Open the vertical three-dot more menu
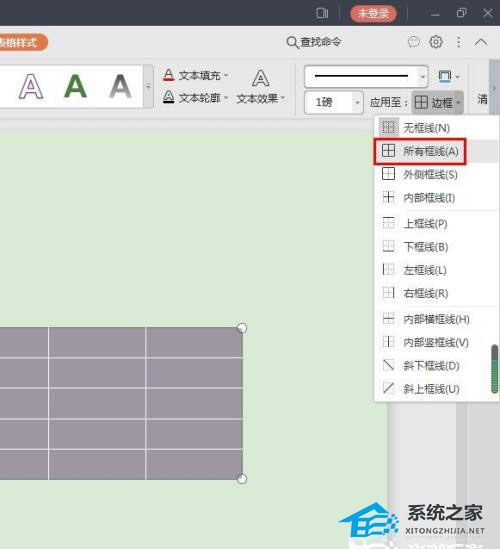500x549 pixels. click(459, 42)
